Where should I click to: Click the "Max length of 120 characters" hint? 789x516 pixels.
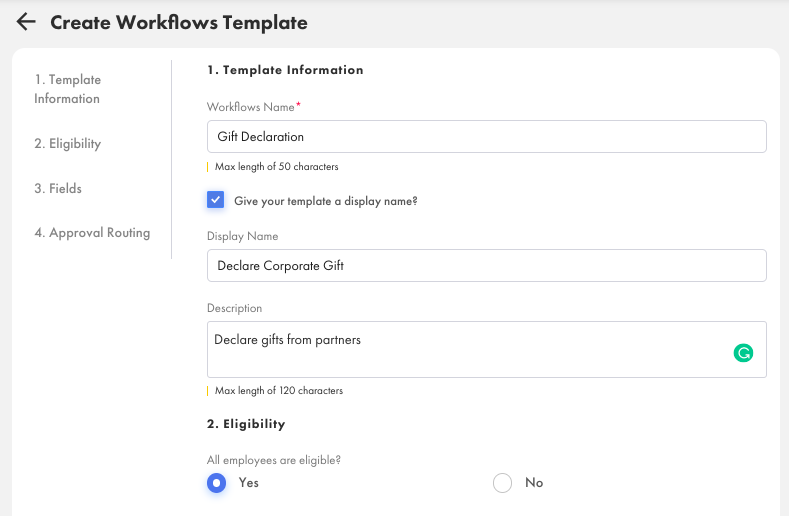click(x=278, y=391)
